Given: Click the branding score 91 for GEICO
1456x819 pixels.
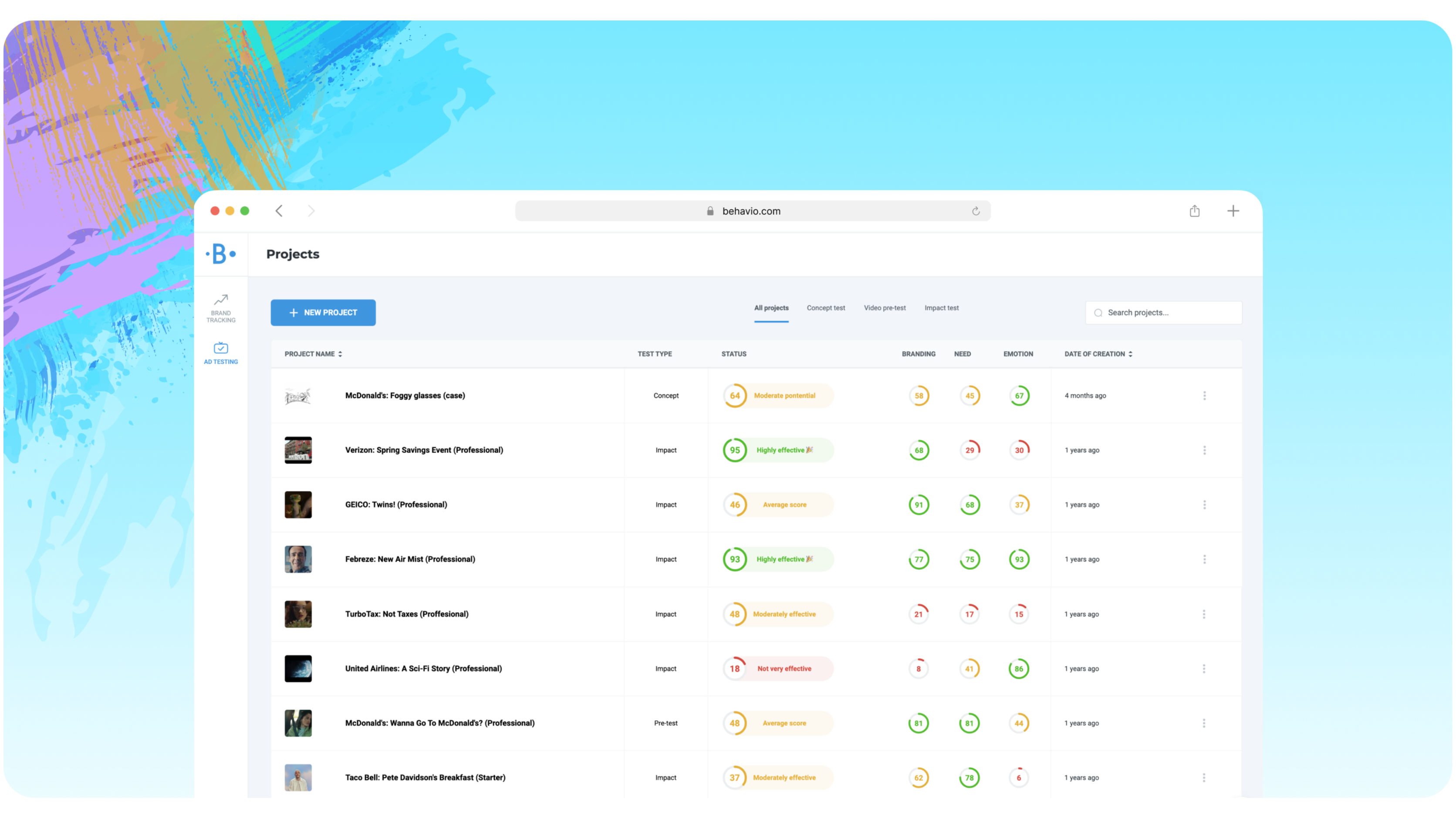Looking at the screenshot, I should [919, 505].
